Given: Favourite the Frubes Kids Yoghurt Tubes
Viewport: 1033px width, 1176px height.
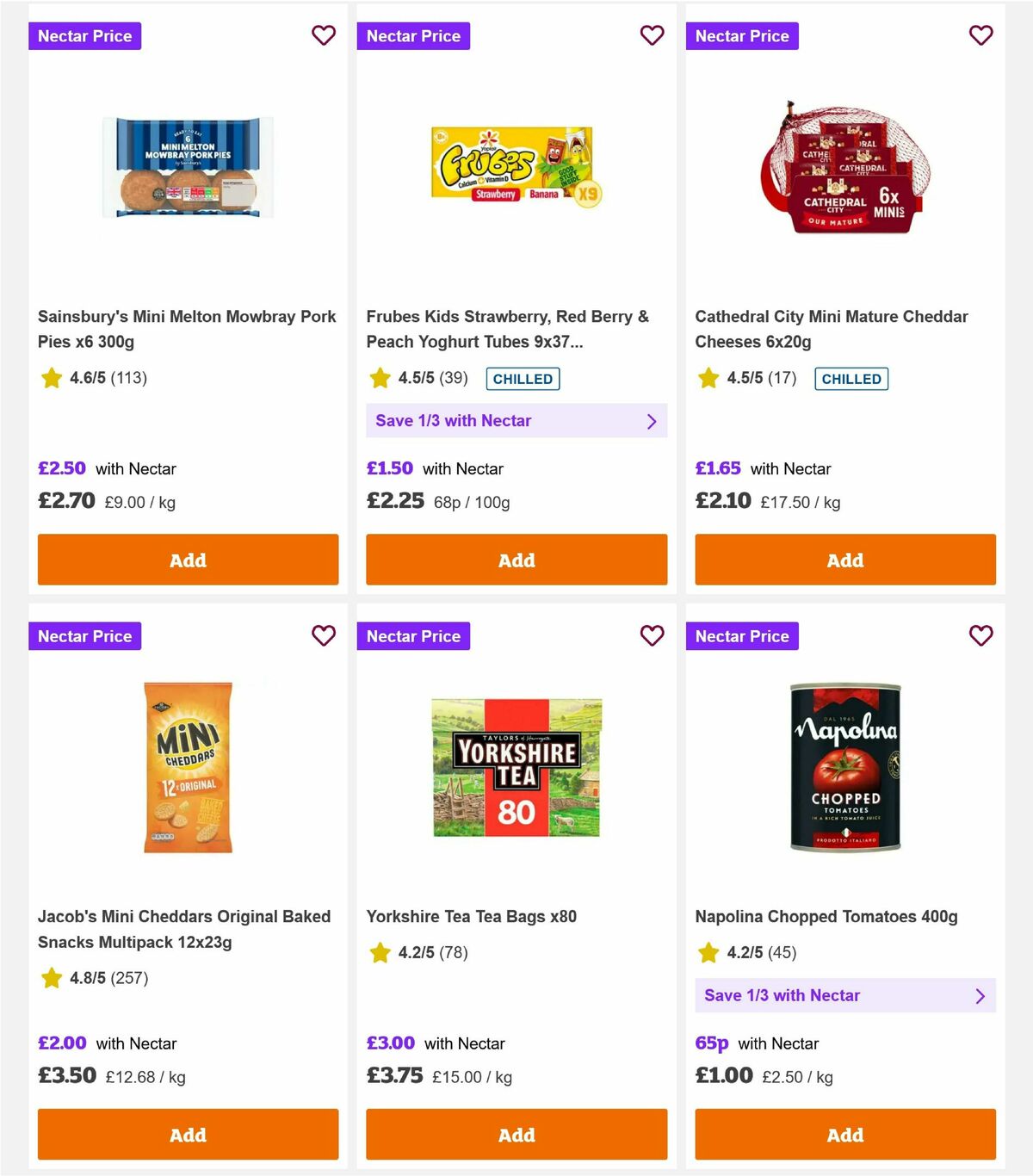Looking at the screenshot, I should point(653,35).
